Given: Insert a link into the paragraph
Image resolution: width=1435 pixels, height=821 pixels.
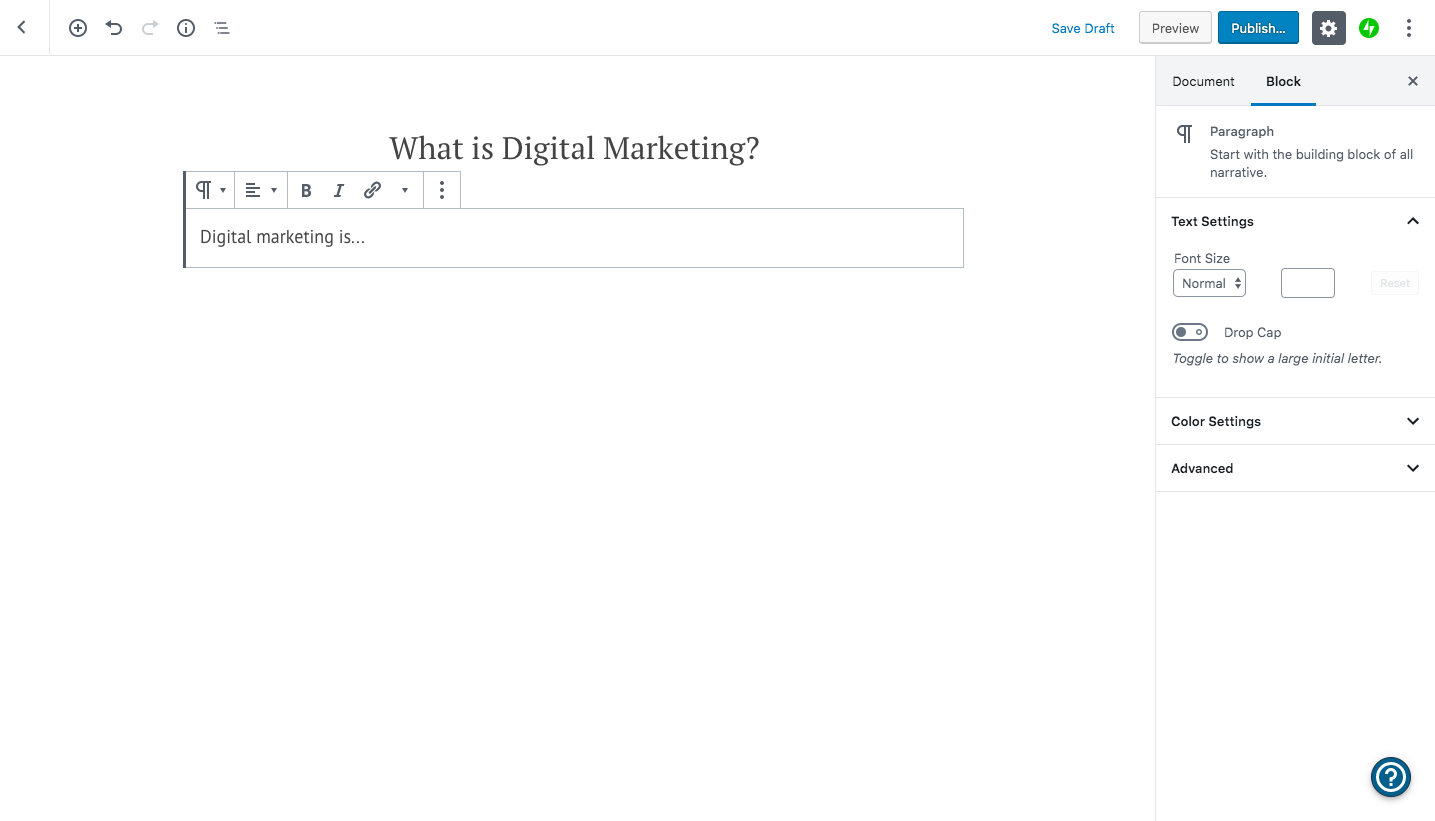Looking at the screenshot, I should (372, 190).
